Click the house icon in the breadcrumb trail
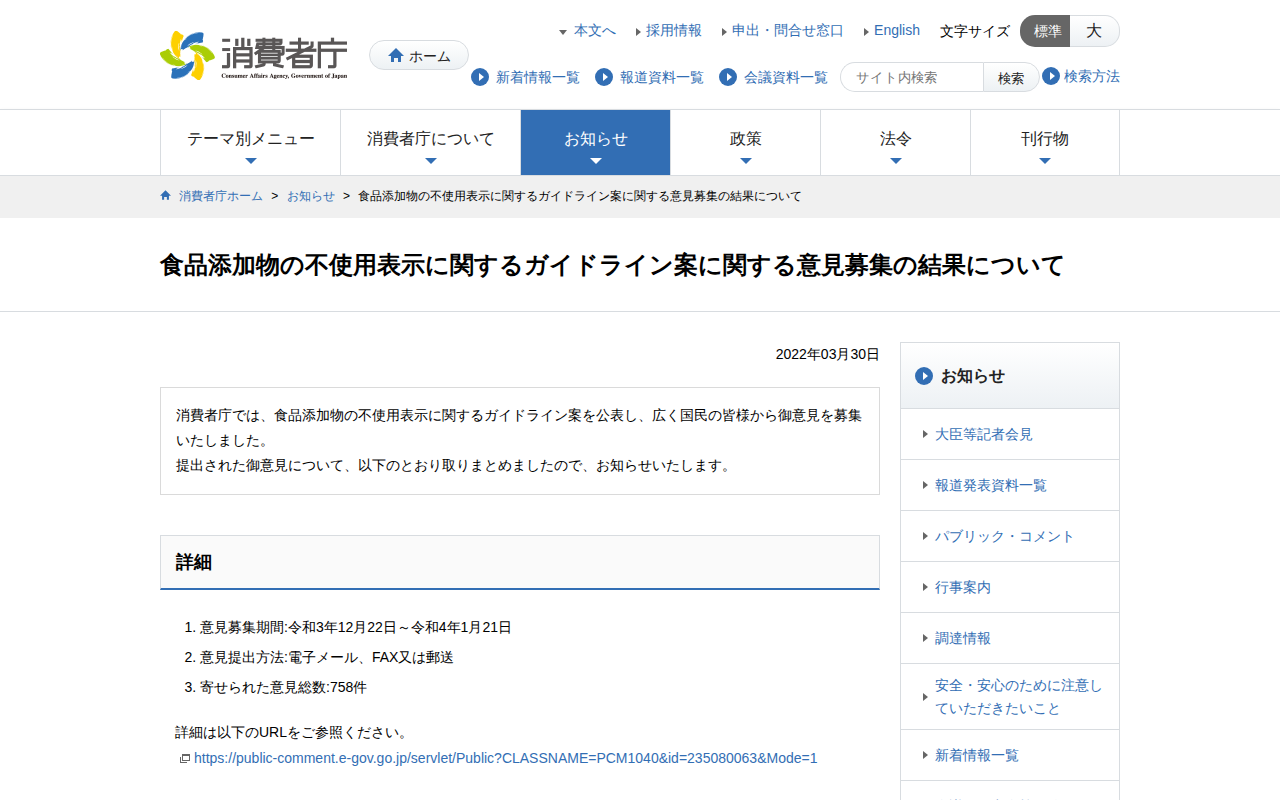1280x800 pixels. [165, 195]
